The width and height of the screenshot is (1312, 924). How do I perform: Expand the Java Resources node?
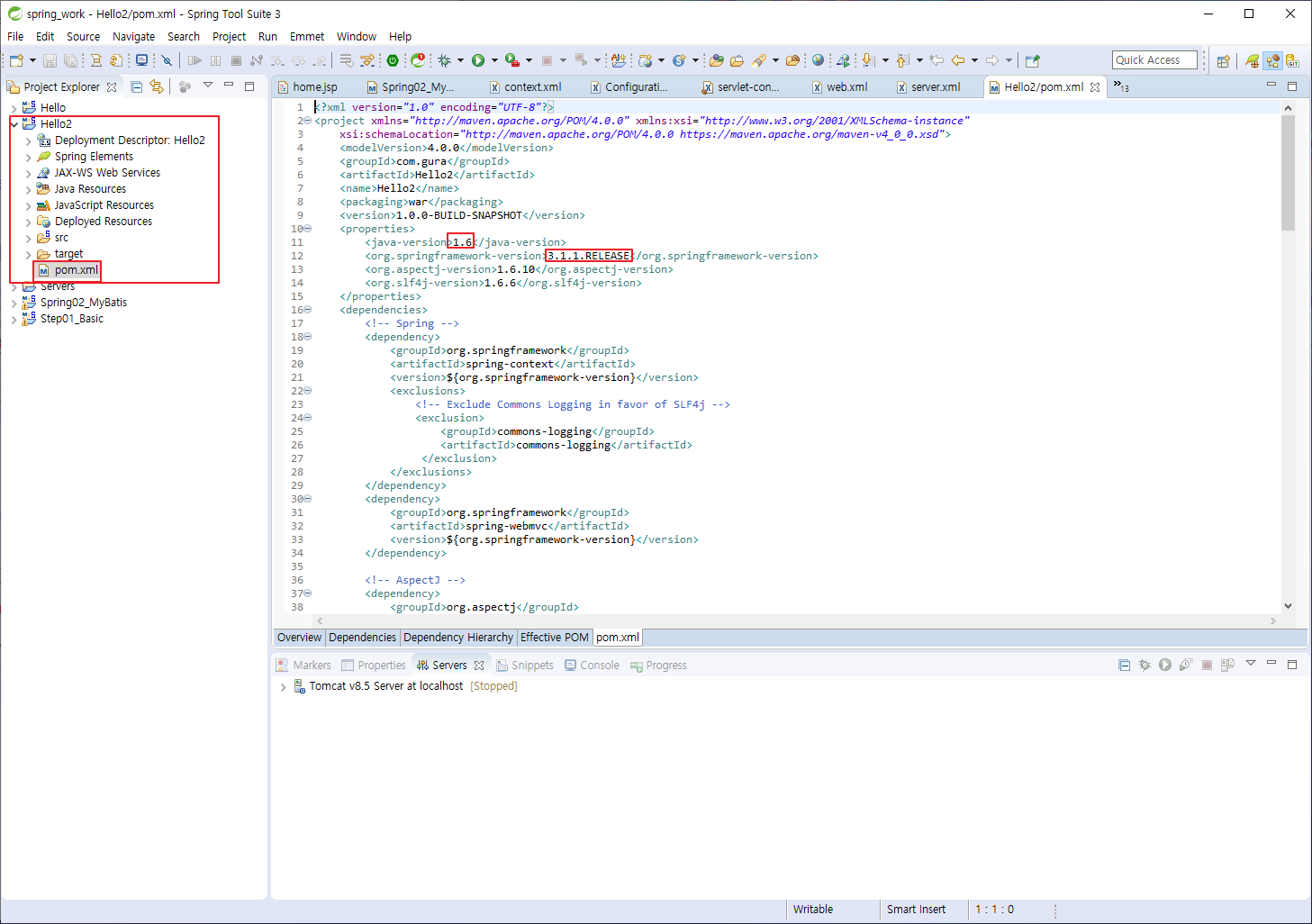[x=29, y=189]
